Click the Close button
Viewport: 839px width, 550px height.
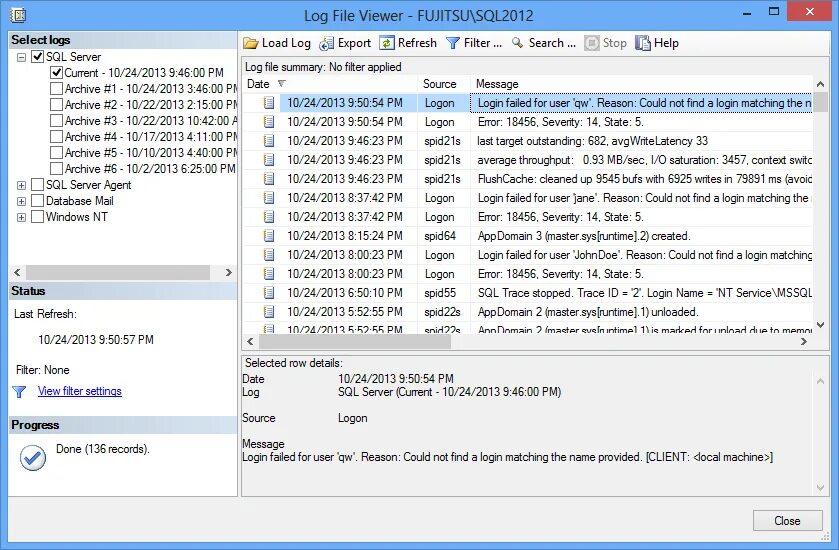point(788,521)
